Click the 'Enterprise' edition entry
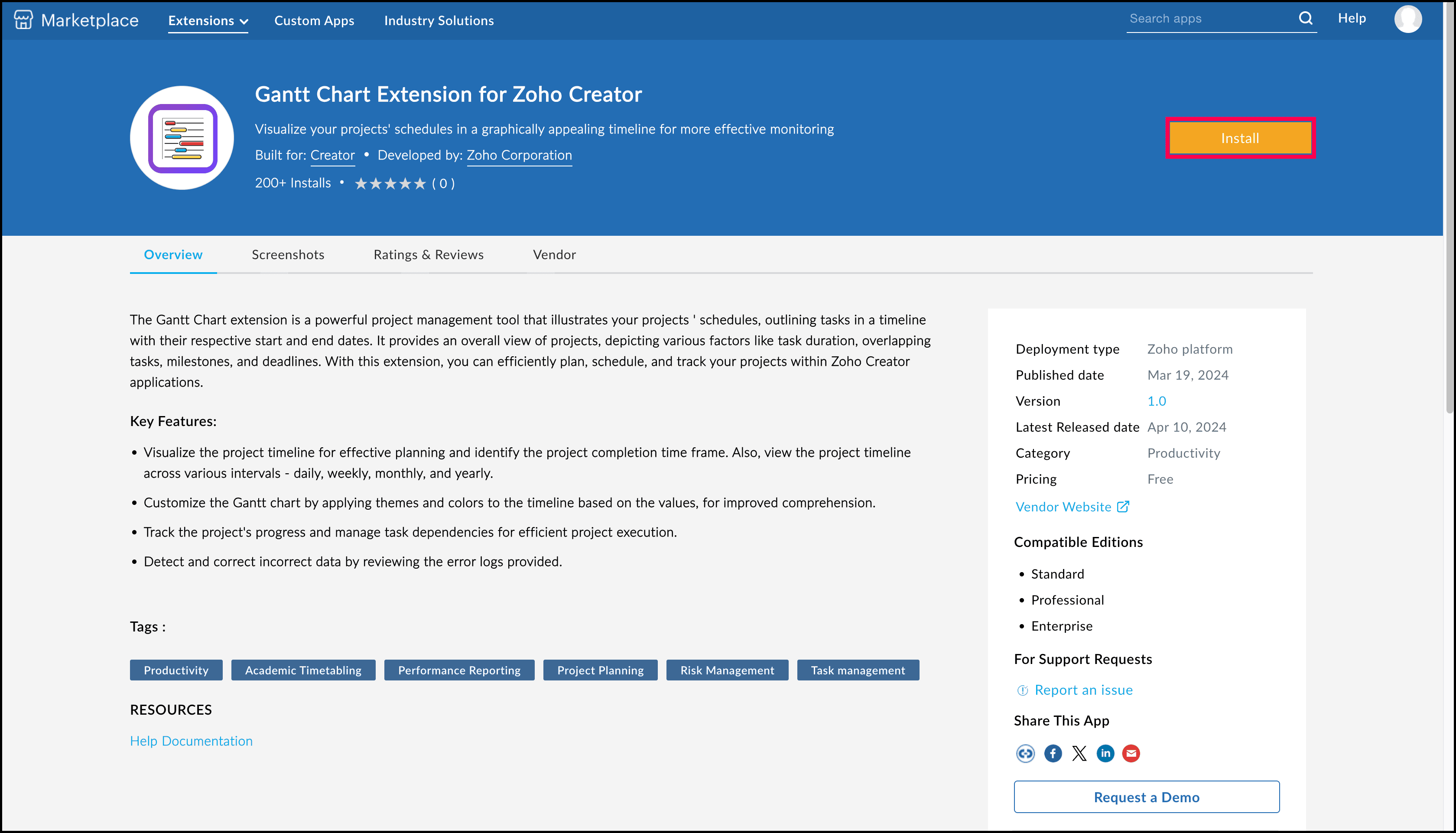 (1062, 626)
